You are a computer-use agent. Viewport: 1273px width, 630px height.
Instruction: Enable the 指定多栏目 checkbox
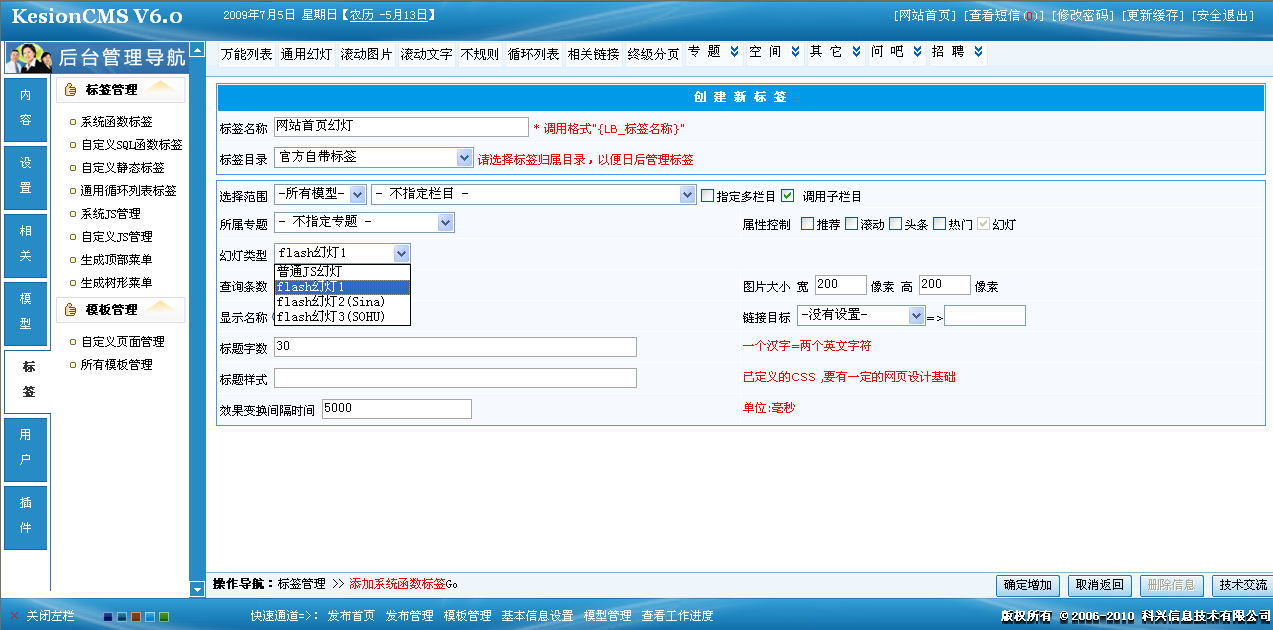pyautogui.click(x=708, y=196)
